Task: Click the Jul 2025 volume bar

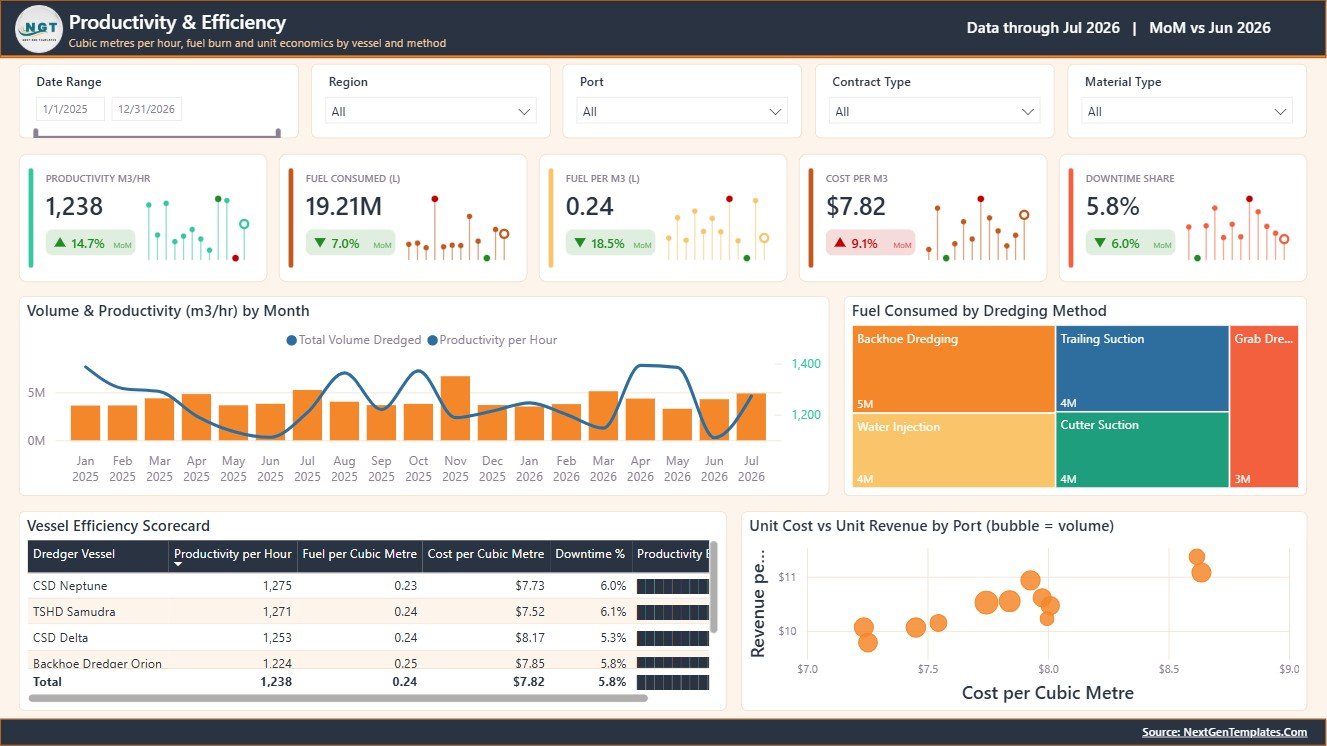Action: 307,416
